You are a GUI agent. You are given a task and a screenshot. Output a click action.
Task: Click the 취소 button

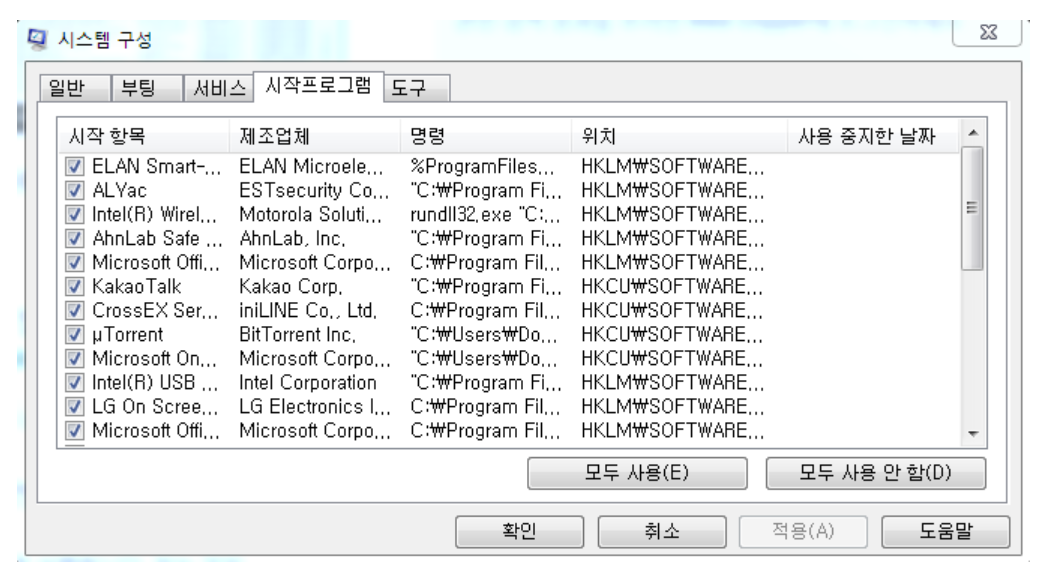click(661, 531)
